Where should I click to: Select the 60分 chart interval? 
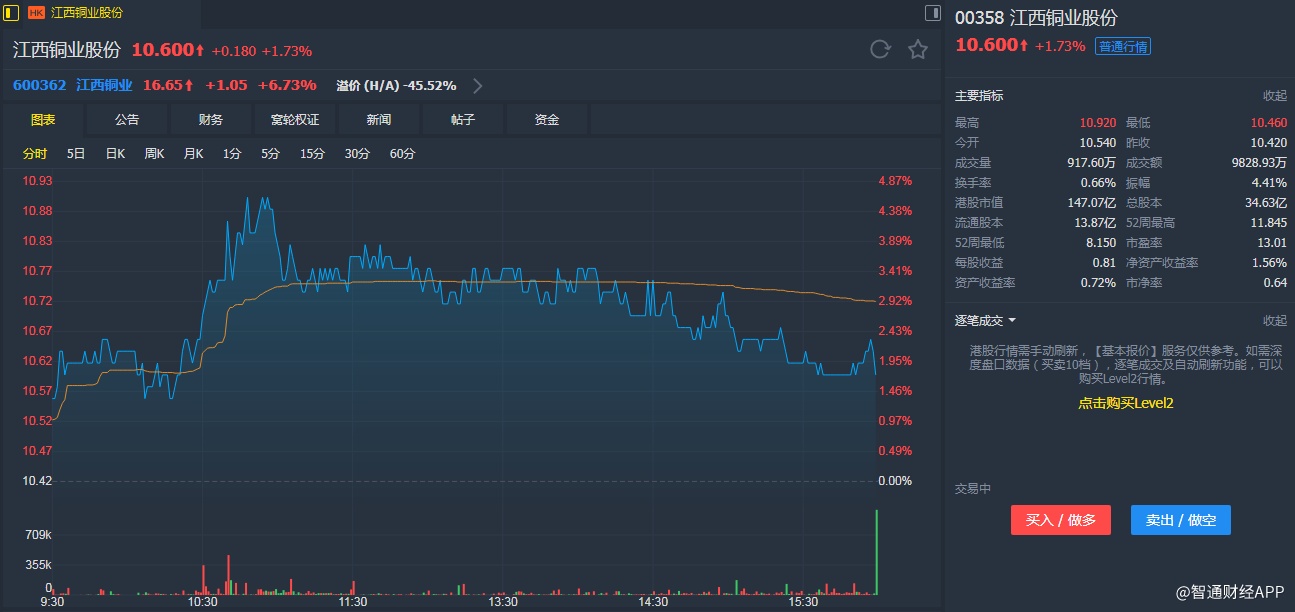[x=402, y=153]
